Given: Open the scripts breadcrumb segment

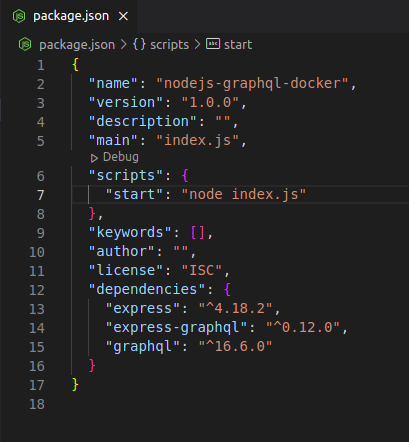Looking at the screenshot, I should 169,45.
